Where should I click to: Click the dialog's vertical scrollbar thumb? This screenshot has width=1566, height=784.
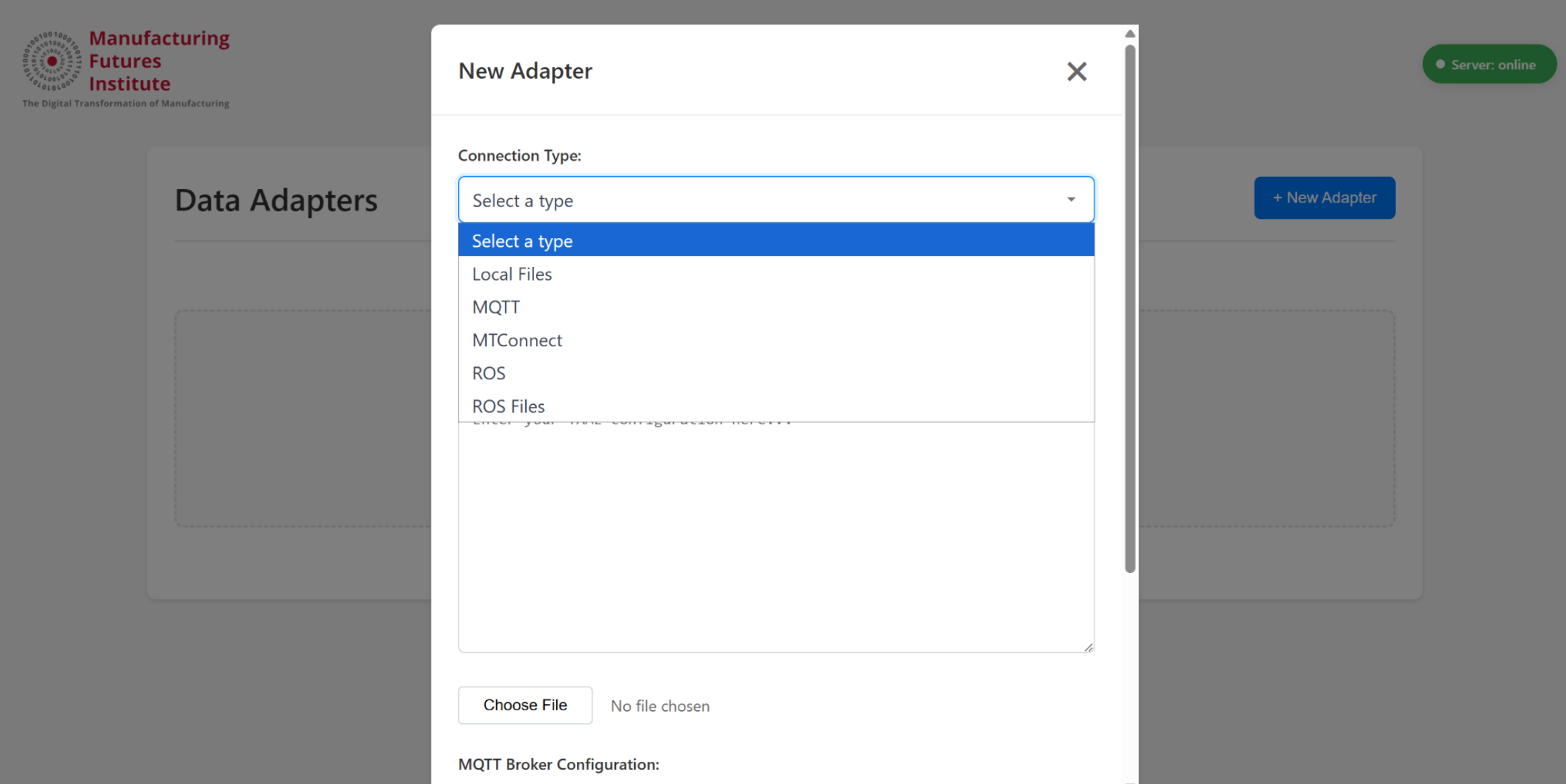click(1129, 308)
